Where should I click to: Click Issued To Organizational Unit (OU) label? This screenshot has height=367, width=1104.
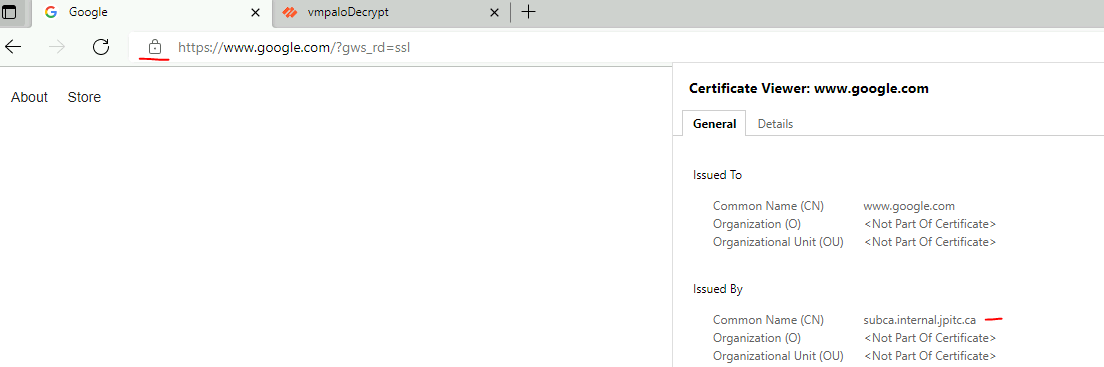778,242
